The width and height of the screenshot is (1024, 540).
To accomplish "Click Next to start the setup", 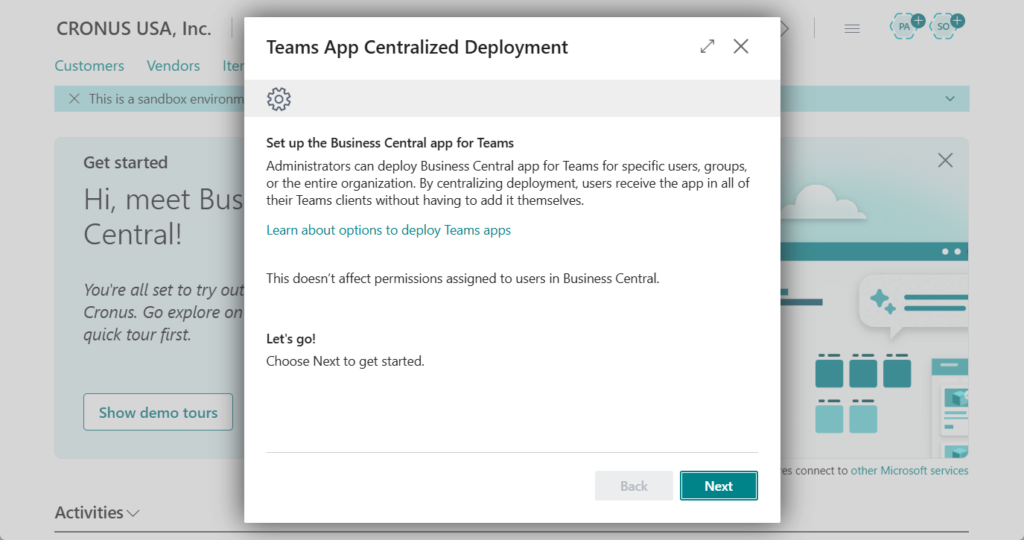I will point(718,486).
